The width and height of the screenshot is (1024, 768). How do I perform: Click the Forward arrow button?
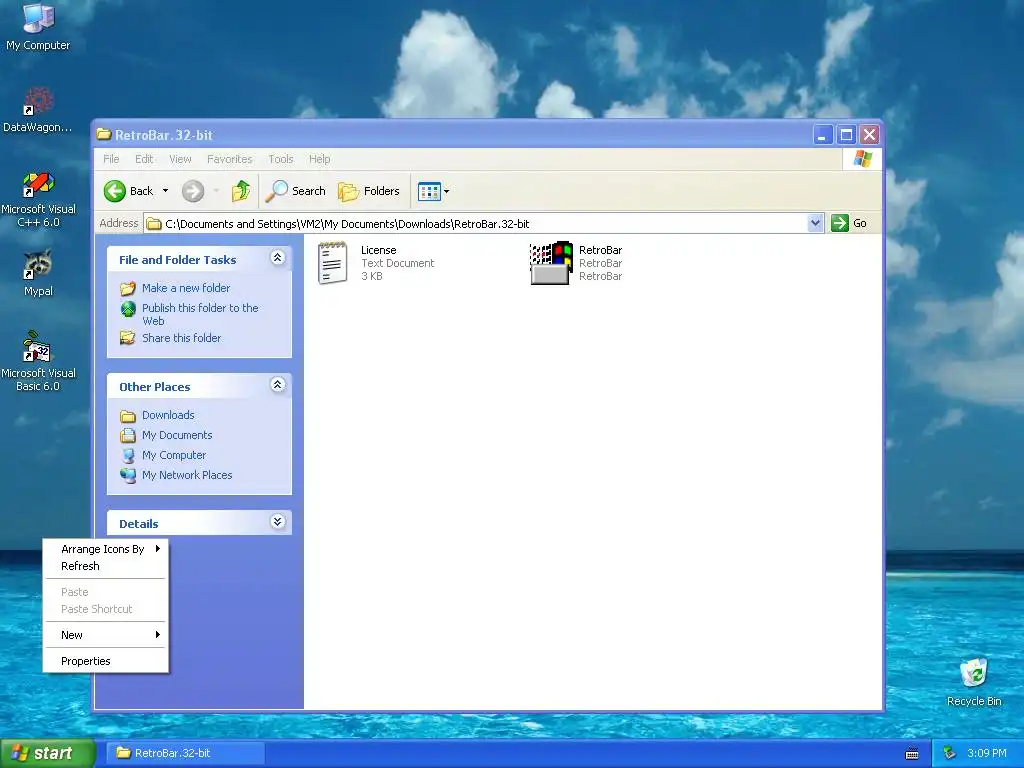[x=193, y=191]
